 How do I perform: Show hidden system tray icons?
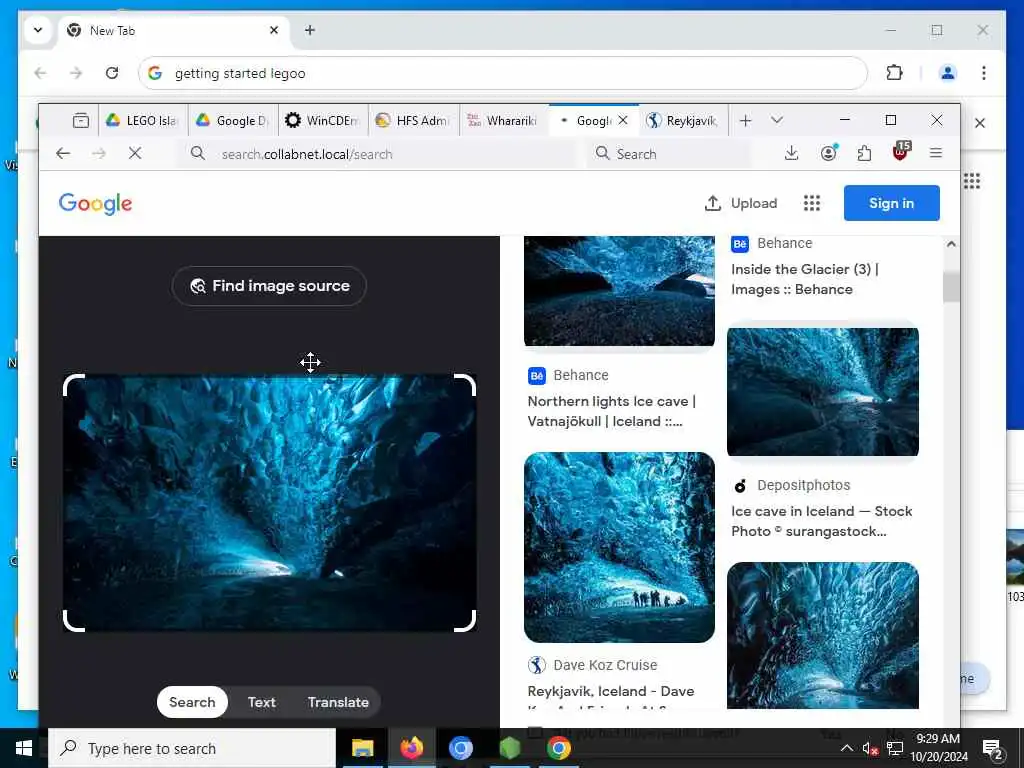[x=846, y=748]
